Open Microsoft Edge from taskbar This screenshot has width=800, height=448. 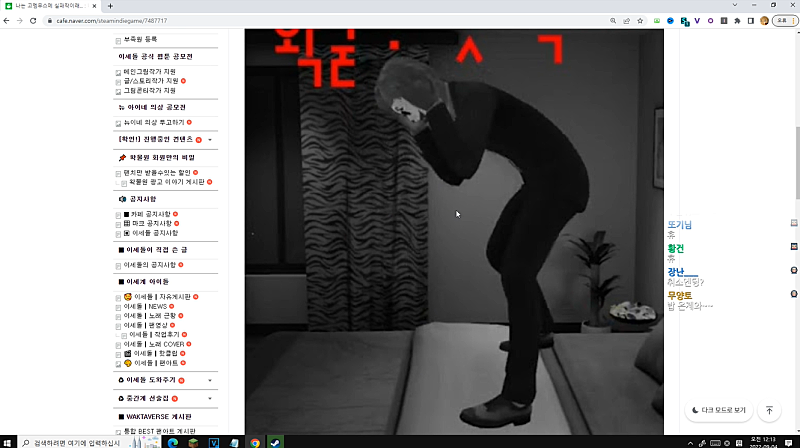coord(172,442)
